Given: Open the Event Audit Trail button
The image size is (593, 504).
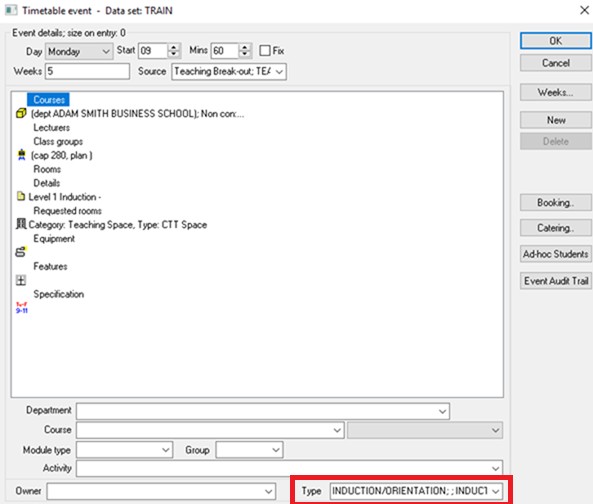Looking at the screenshot, I should click(556, 281).
